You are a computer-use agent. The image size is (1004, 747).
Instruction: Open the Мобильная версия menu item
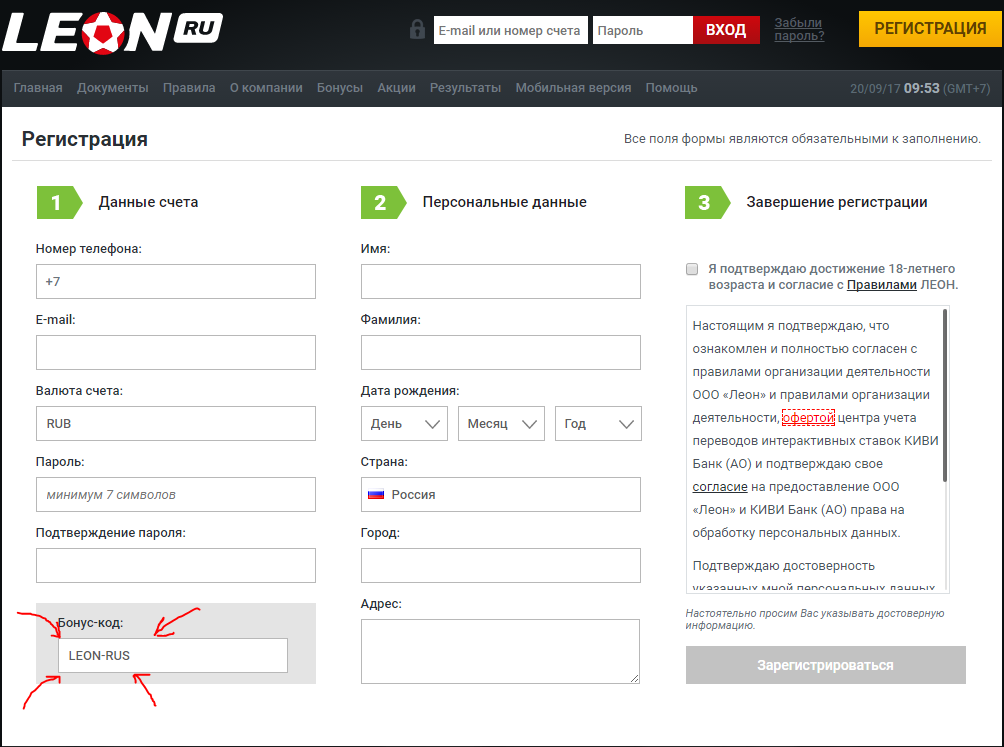574,88
